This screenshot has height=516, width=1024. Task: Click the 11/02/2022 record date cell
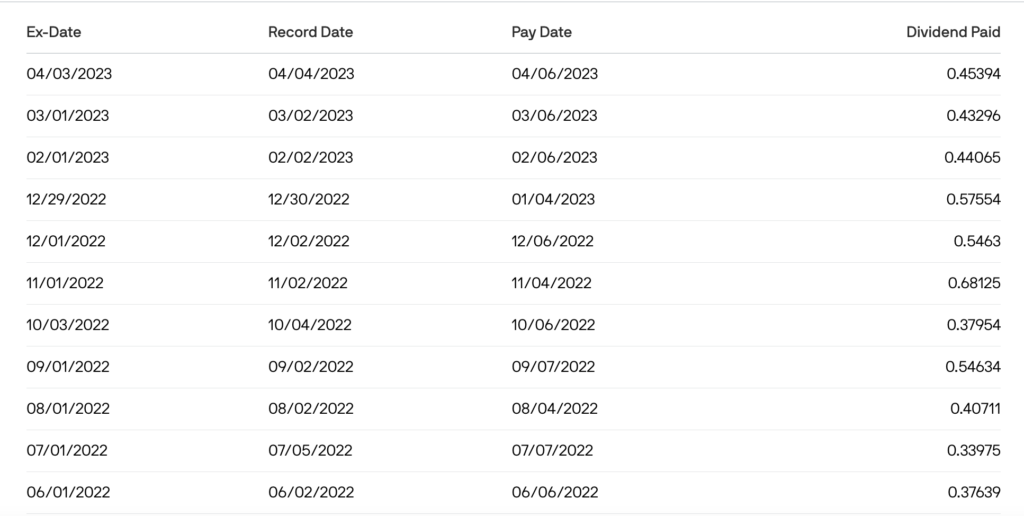(308, 284)
